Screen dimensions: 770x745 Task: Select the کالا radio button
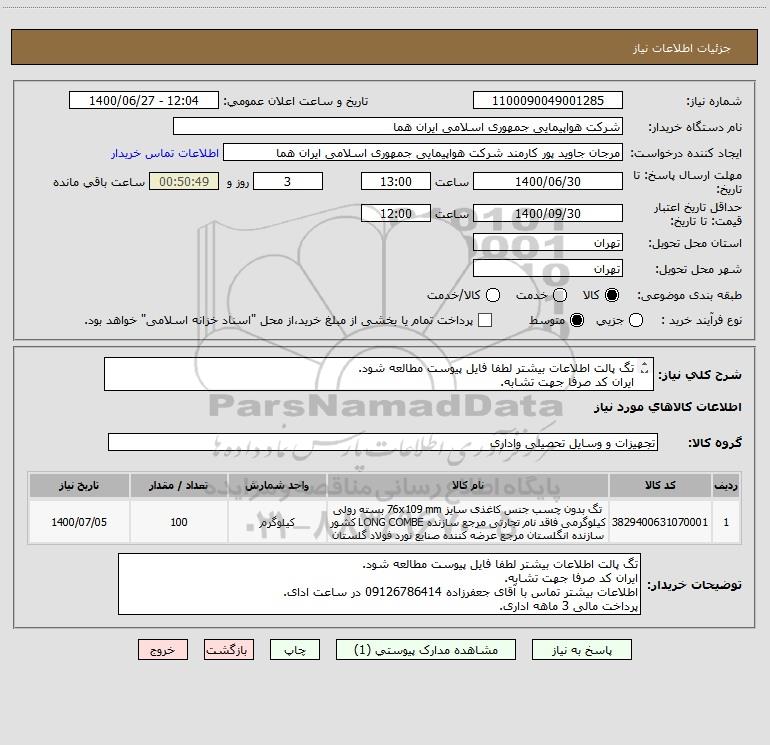612,295
